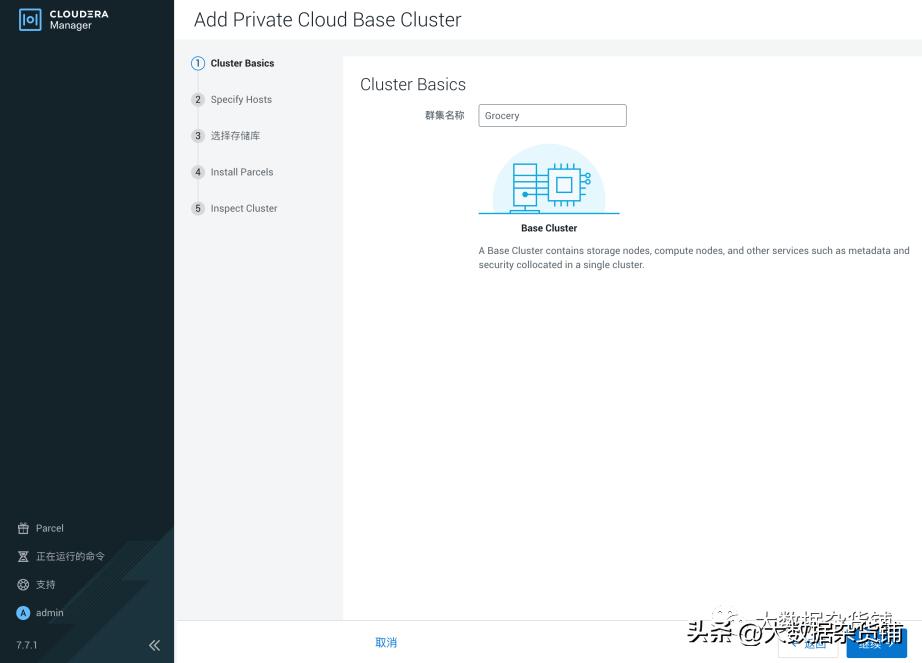Viewport: 922px width, 663px height.
Task: Click the step 3 numbered circle
Action: click(x=197, y=135)
